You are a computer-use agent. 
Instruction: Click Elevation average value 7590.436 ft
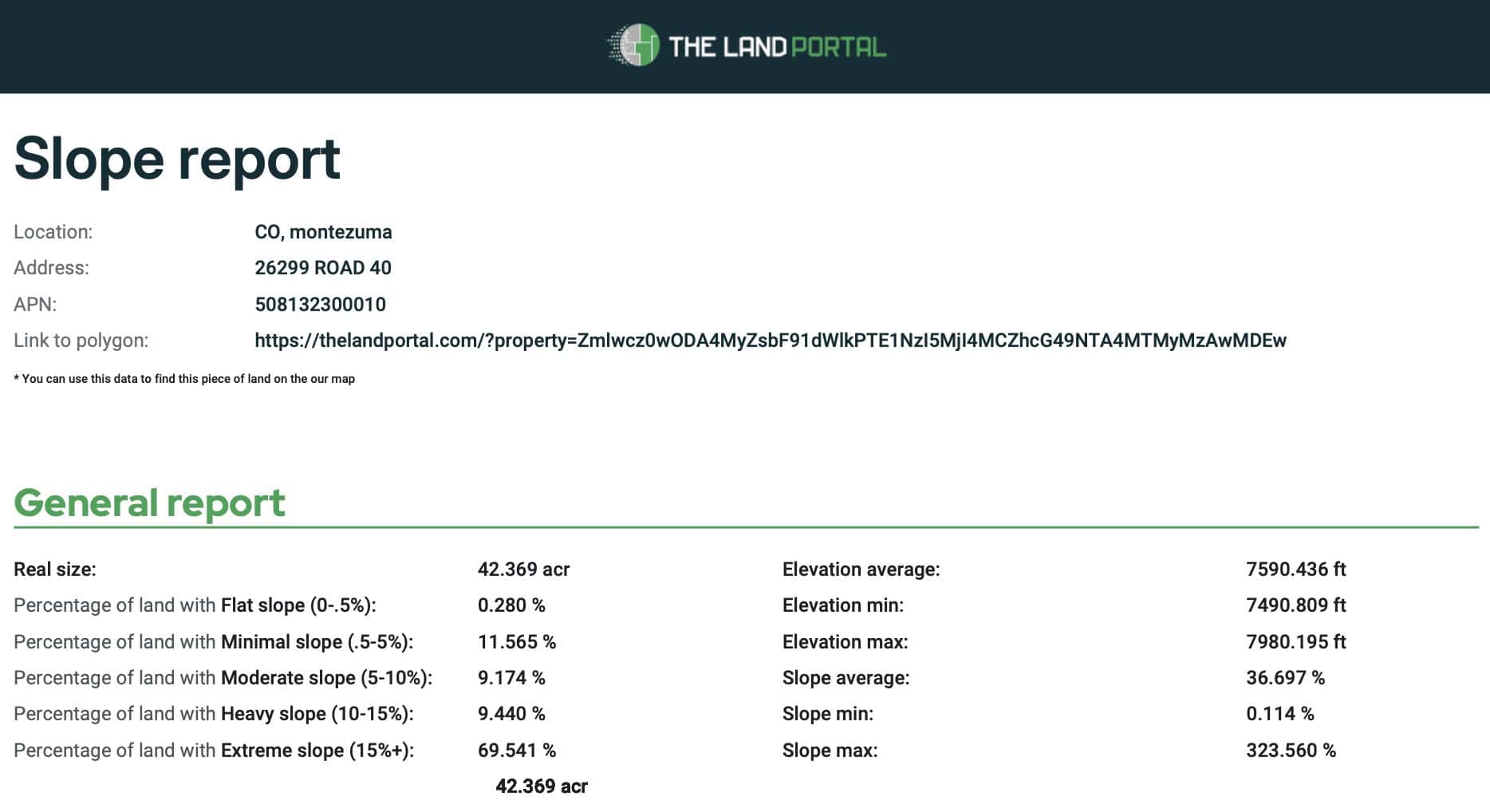coord(1295,570)
